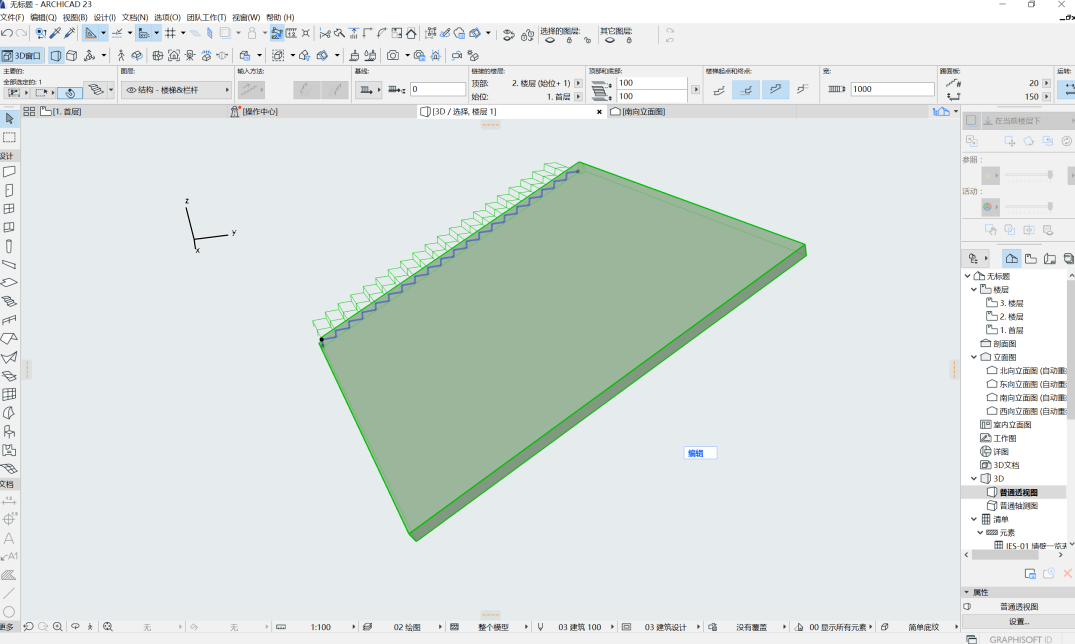The image size is (1075, 644).
Task: Click the baseline offset field showing 0
Action: click(437, 89)
